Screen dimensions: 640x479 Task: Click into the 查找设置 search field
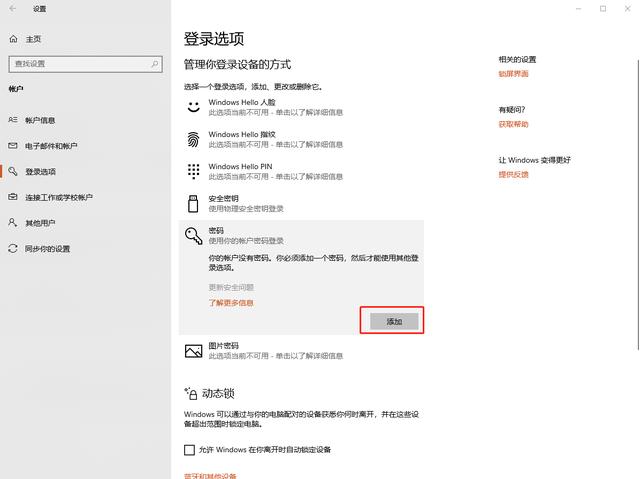pyautogui.click(x=85, y=64)
